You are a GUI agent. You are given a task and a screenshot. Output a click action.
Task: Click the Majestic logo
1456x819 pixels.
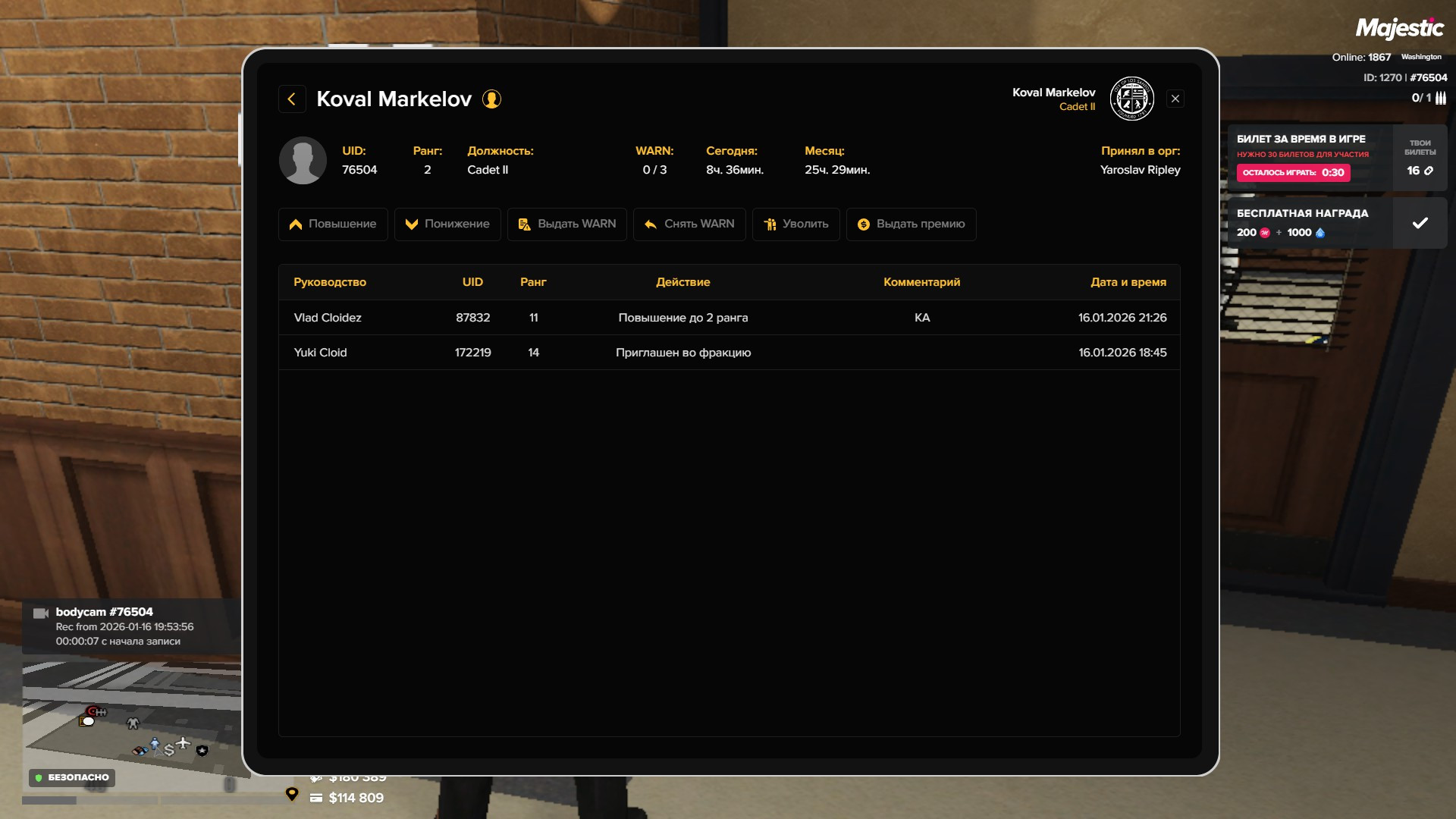tap(1399, 29)
